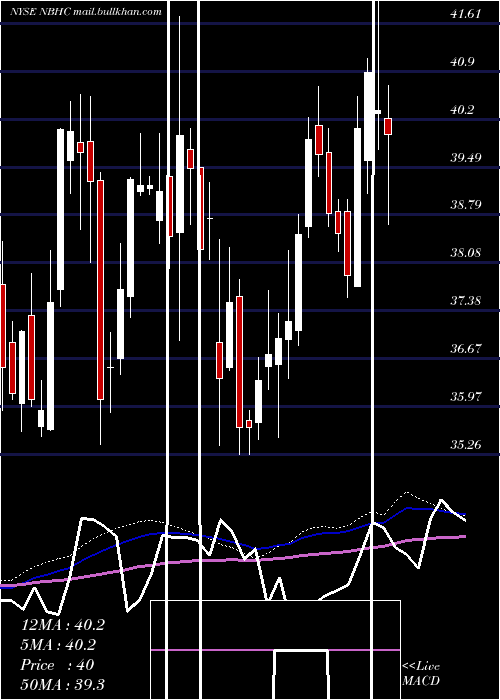The width and height of the screenshot is (500, 700).
Task: Click the 35.26 price axis label
Action: [x=466, y=444]
